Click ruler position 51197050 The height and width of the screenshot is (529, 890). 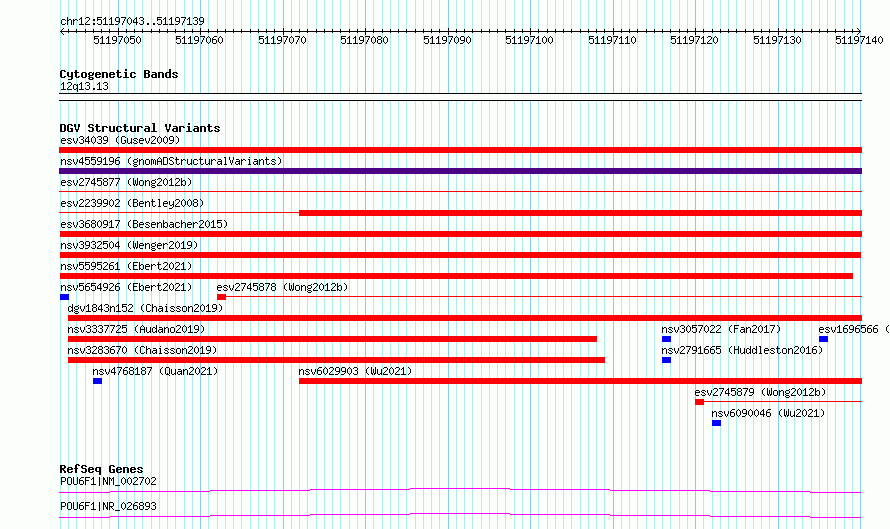pyautogui.click(x=117, y=40)
